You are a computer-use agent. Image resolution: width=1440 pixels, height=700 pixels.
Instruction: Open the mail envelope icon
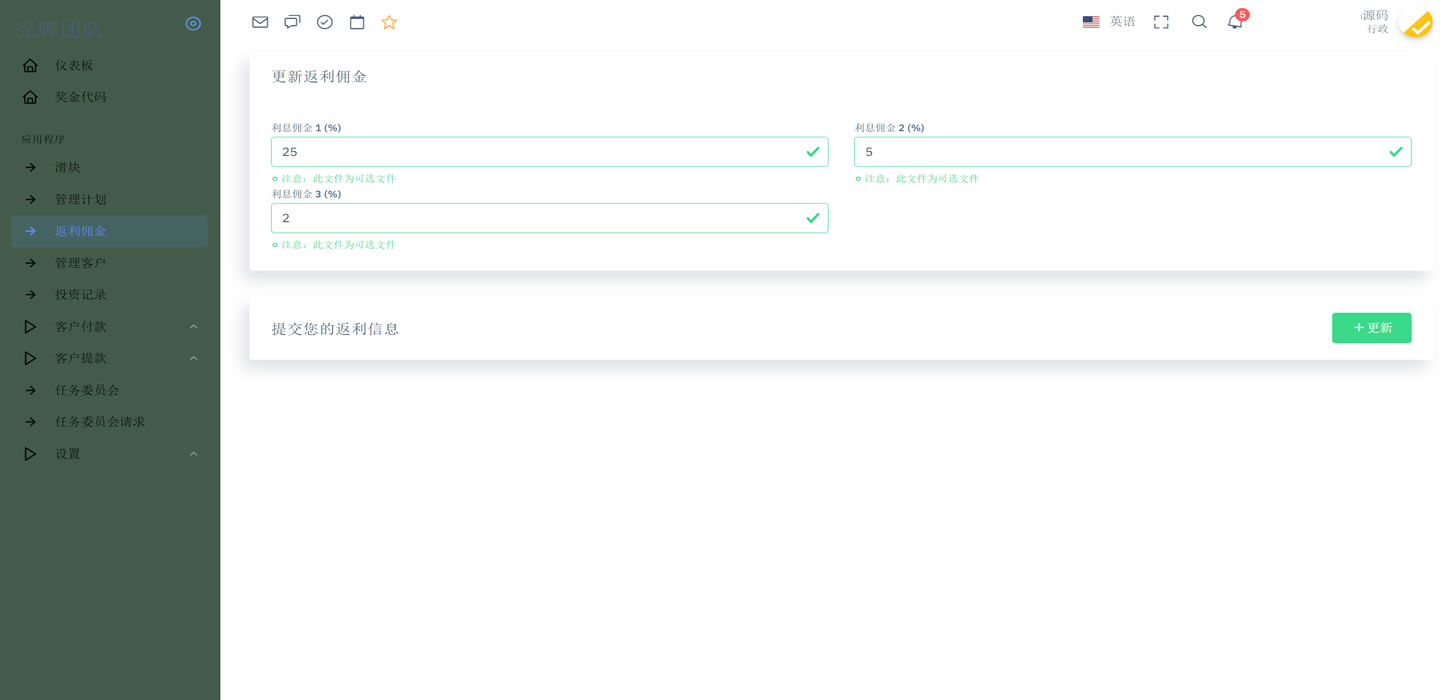260,22
